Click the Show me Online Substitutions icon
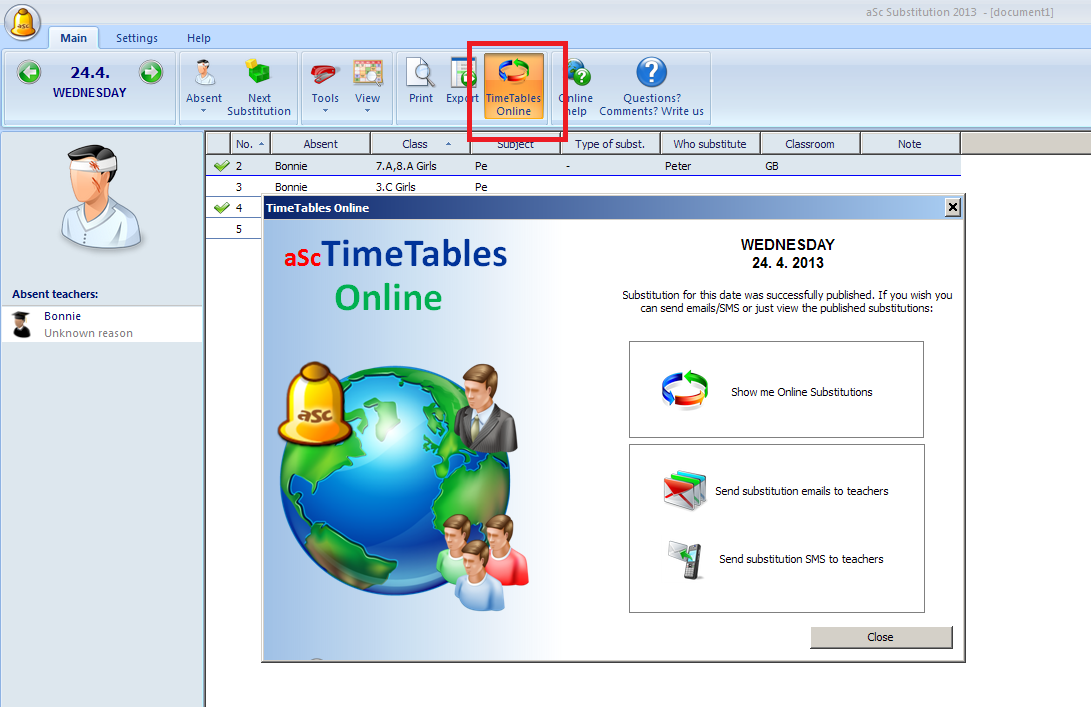The height and width of the screenshot is (707, 1091). point(684,390)
